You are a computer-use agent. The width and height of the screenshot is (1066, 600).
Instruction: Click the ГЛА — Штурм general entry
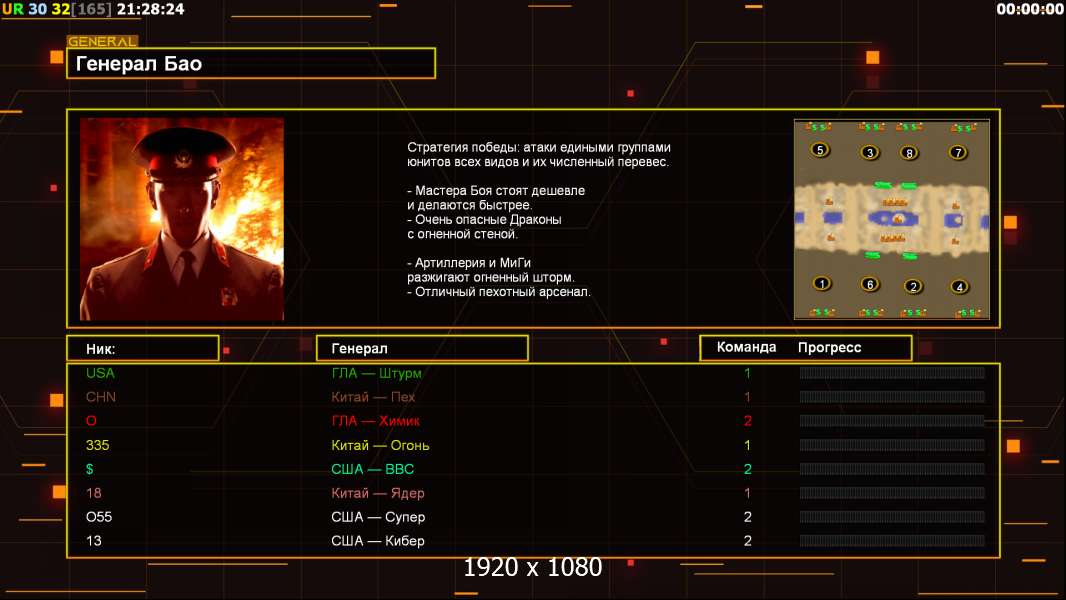click(377, 373)
